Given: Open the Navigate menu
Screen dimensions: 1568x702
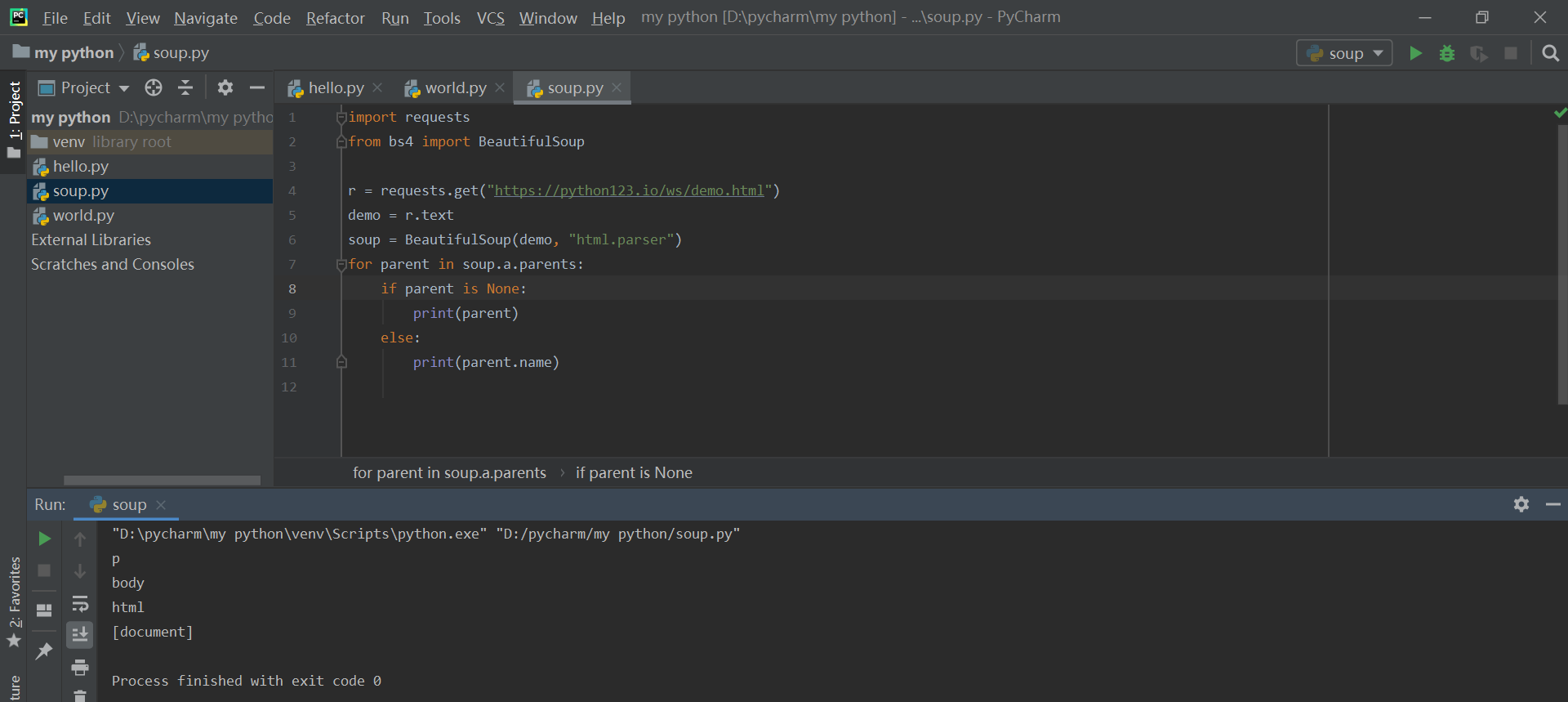Looking at the screenshot, I should (206, 17).
